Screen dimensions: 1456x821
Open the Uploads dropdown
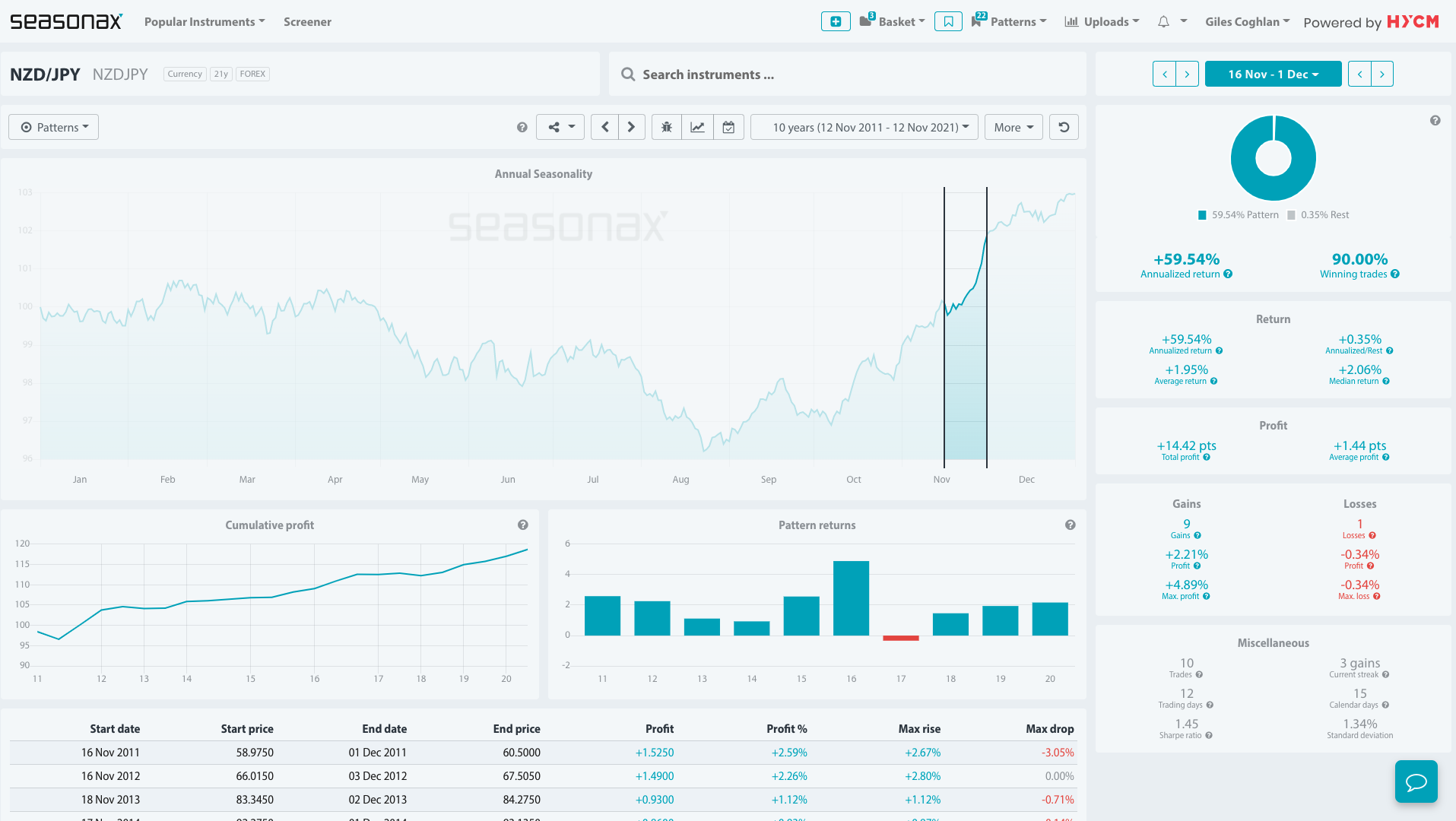1102,21
